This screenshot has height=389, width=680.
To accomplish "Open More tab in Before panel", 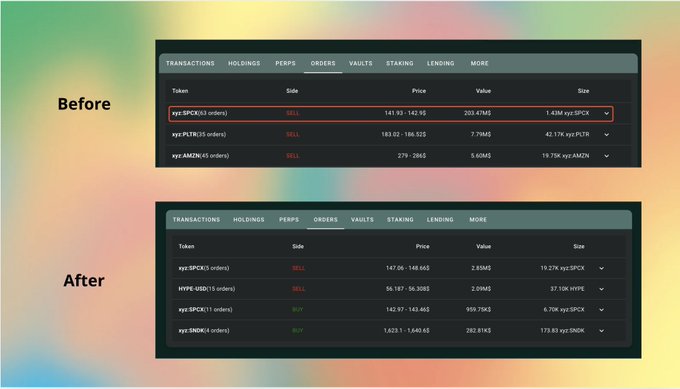I will click(480, 63).
